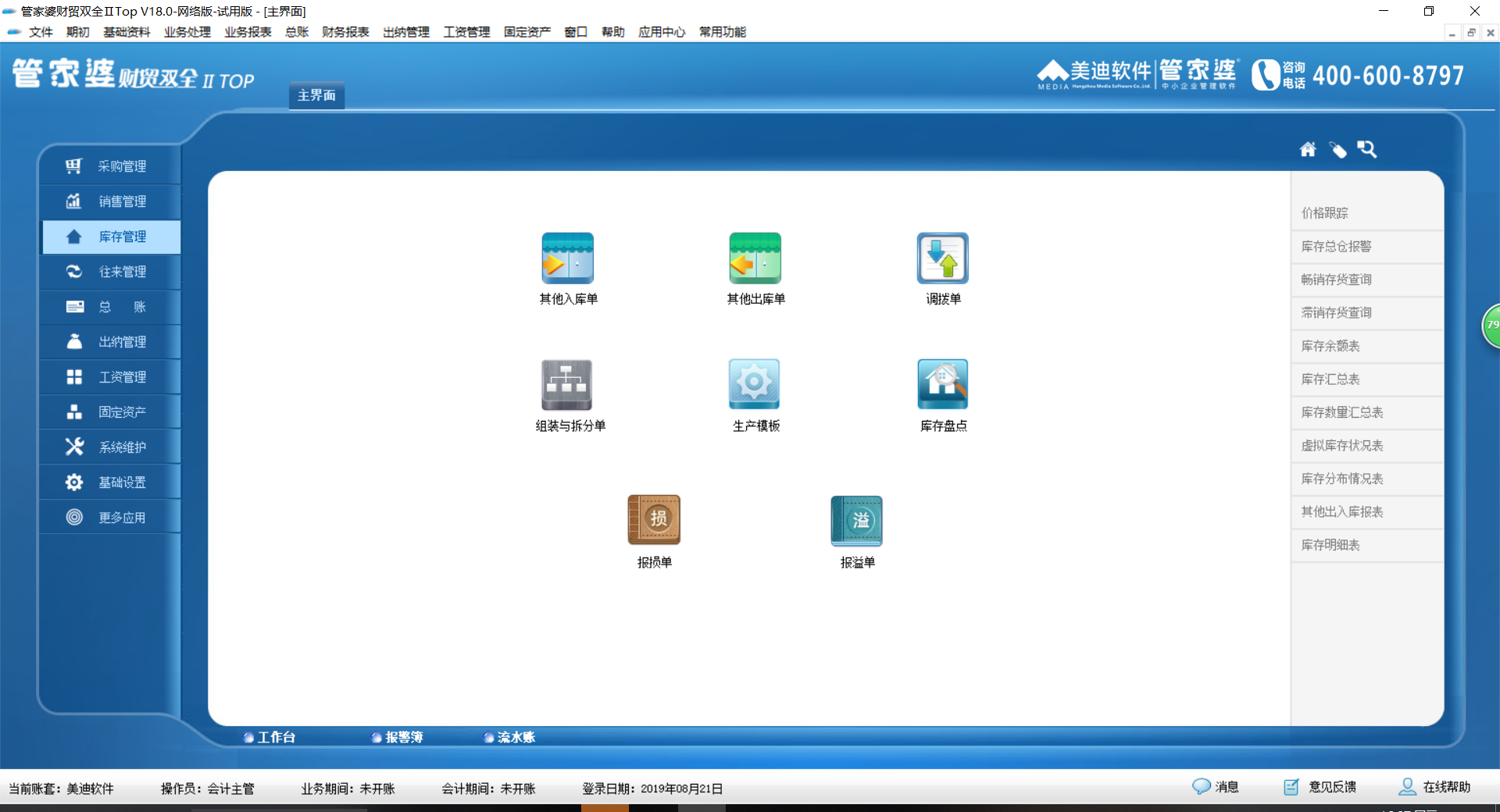Switch to the 工作台 bottom tab
Image resolution: width=1500 pixels, height=812 pixels.
[x=270, y=737]
